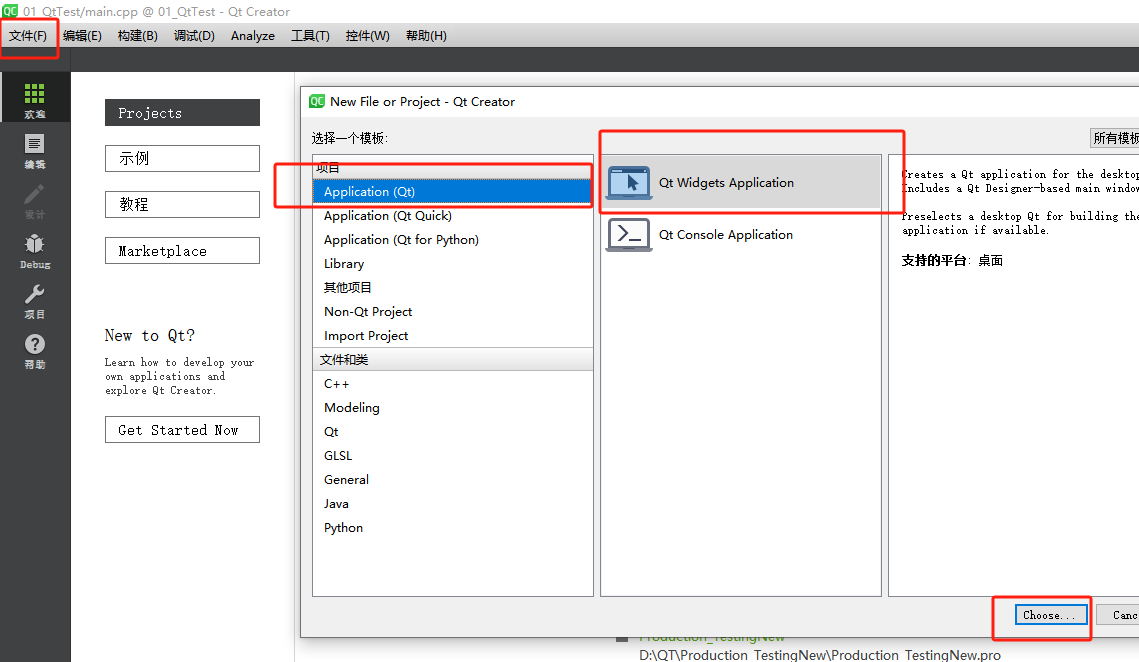Image resolution: width=1139 pixels, height=662 pixels.
Task: Click the 项目 section header
Action: (x=453, y=168)
